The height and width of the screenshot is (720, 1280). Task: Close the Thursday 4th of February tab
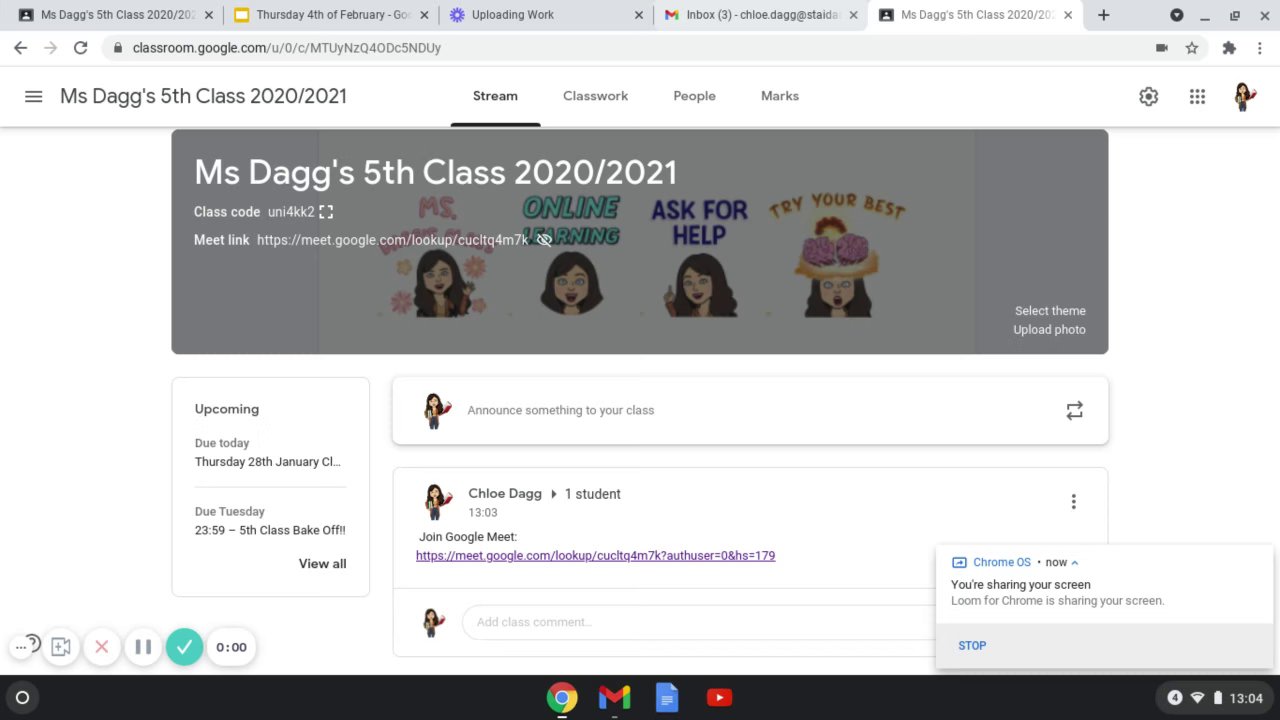pos(424,15)
